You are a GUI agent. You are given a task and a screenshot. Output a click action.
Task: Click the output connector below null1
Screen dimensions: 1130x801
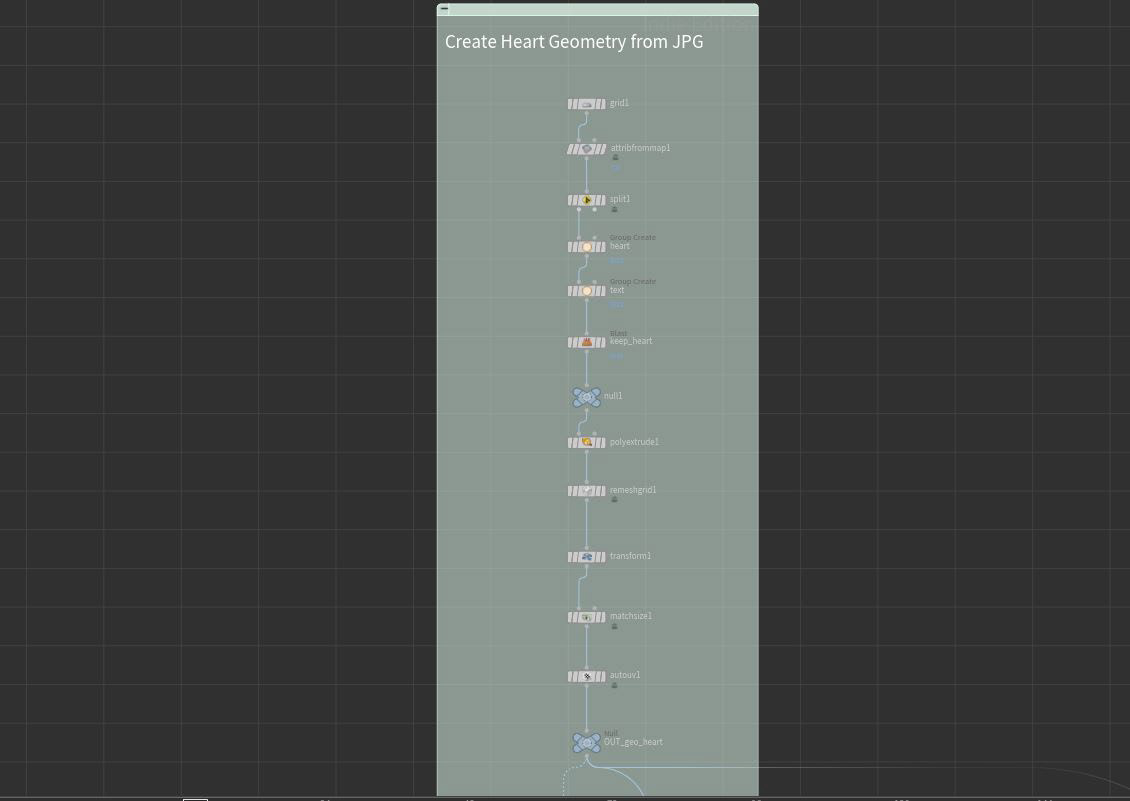(586, 410)
